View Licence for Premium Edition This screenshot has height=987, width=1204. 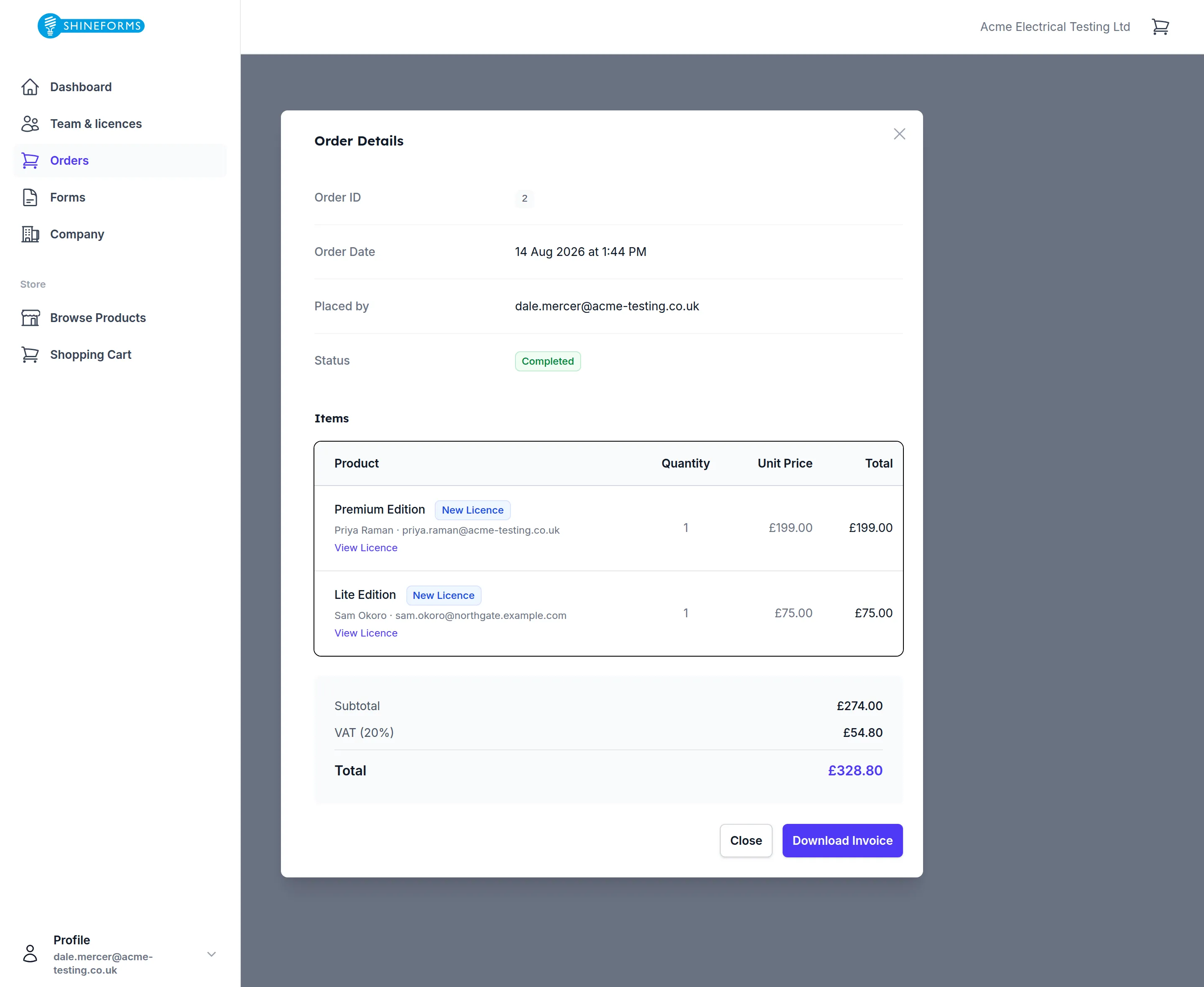point(366,547)
